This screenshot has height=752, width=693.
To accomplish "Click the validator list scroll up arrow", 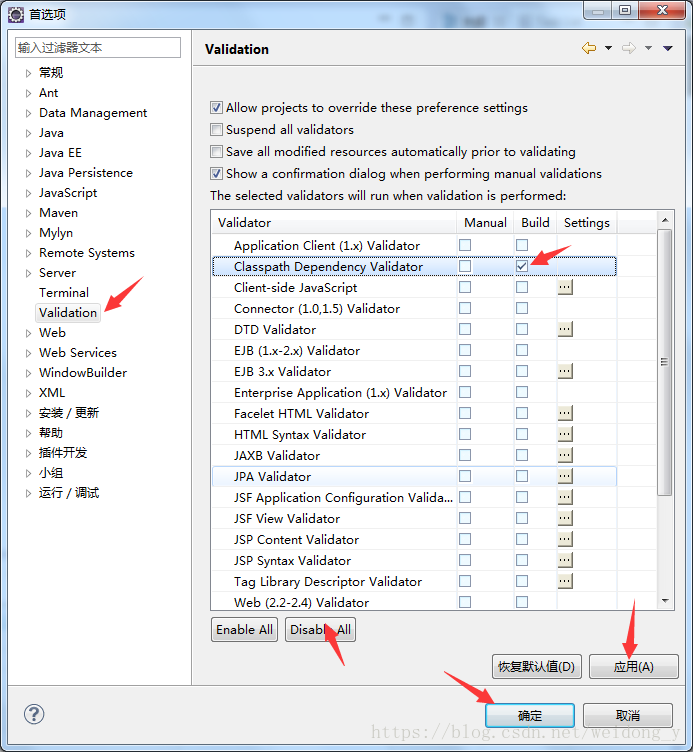I will [x=665, y=220].
